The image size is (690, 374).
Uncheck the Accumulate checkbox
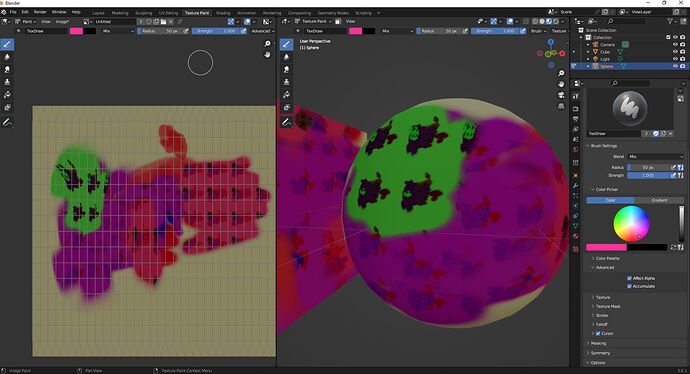coord(629,286)
